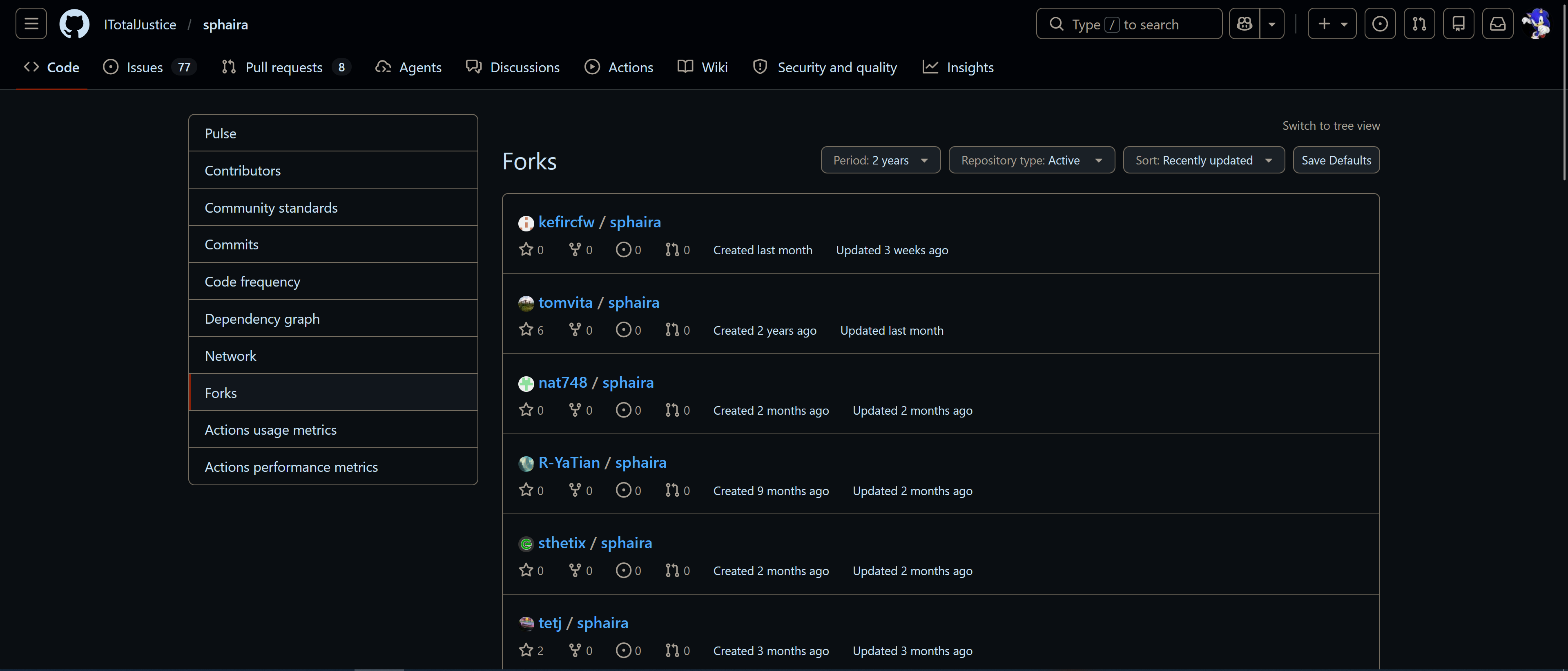
Task: Open Dependency graph in sidebar
Action: click(x=333, y=319)
